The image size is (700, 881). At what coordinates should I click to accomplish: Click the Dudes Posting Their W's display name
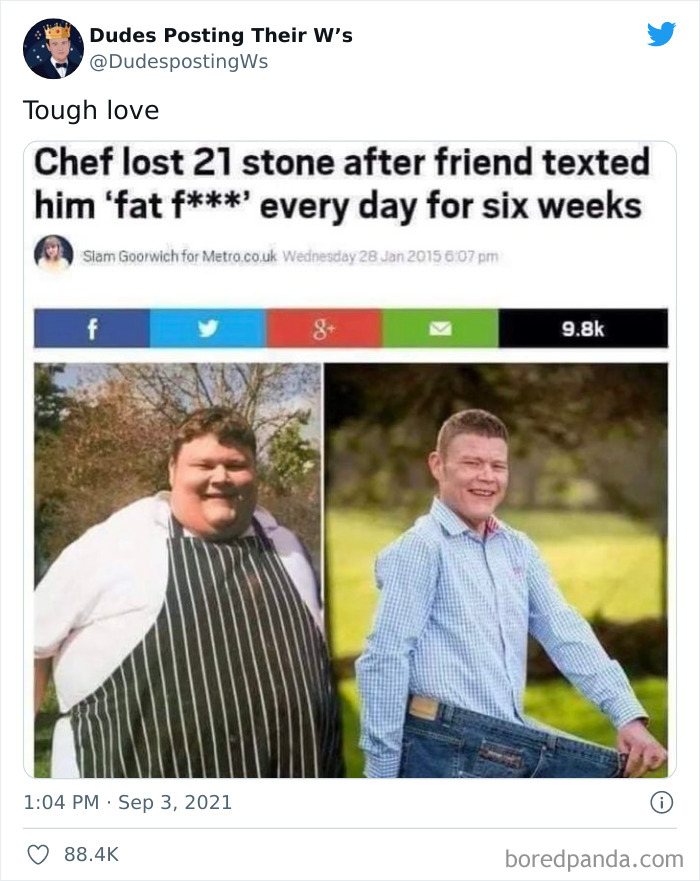click(x=221, y=35)
